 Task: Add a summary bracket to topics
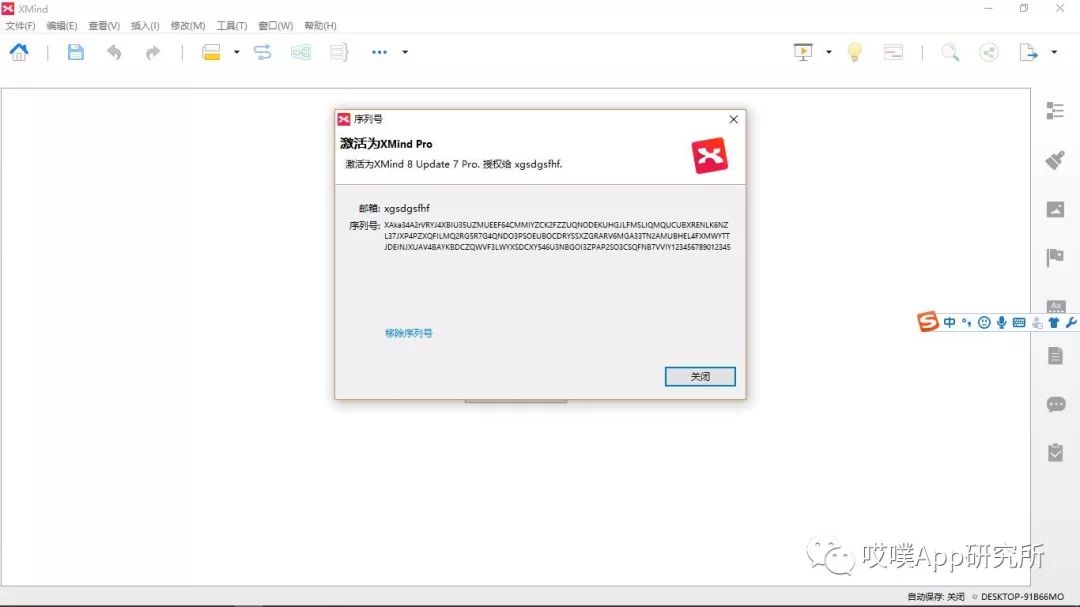point(339,52)
